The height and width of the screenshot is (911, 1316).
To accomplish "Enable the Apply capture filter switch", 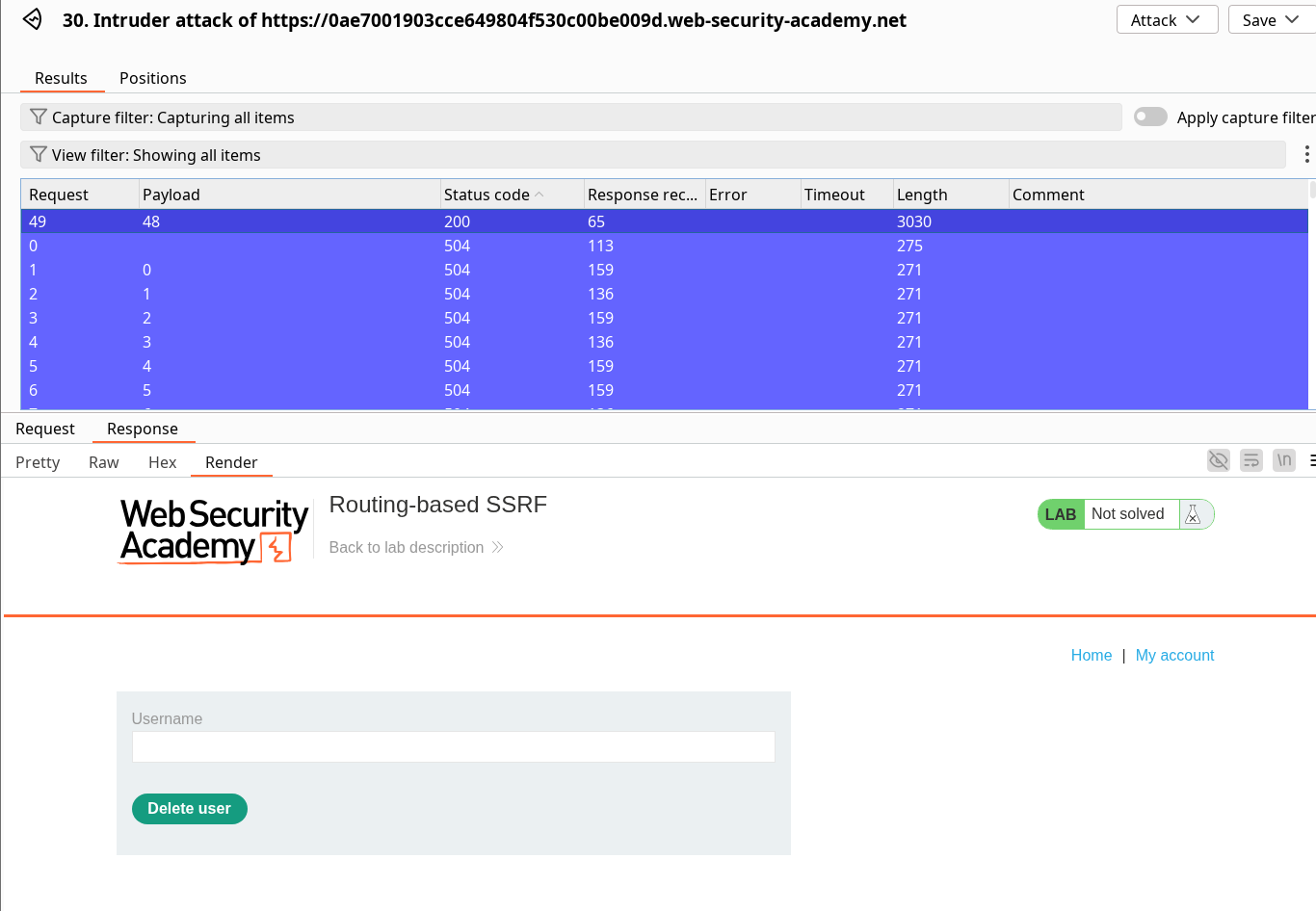I will 1150,117.
